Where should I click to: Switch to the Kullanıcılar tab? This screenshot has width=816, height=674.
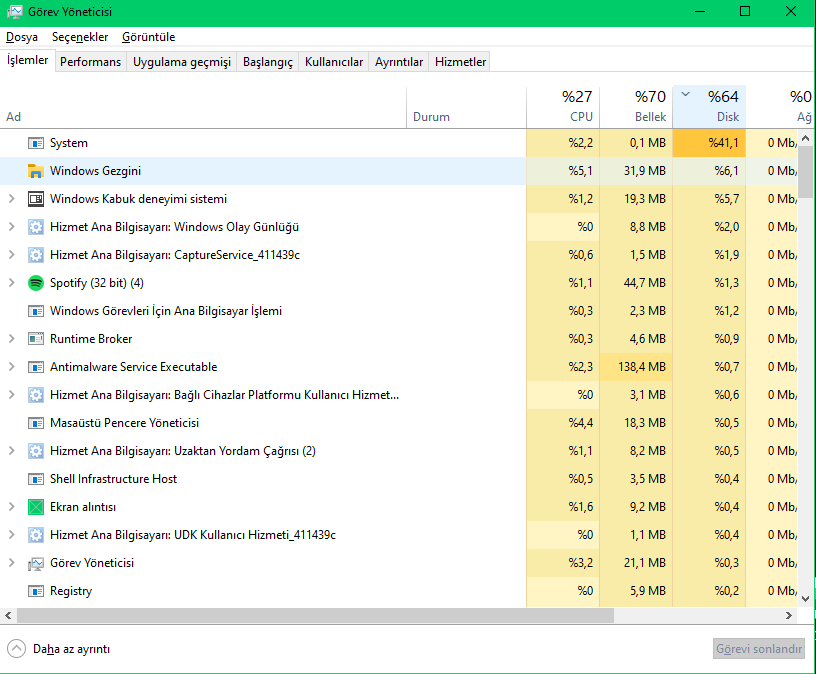(334, 62)
